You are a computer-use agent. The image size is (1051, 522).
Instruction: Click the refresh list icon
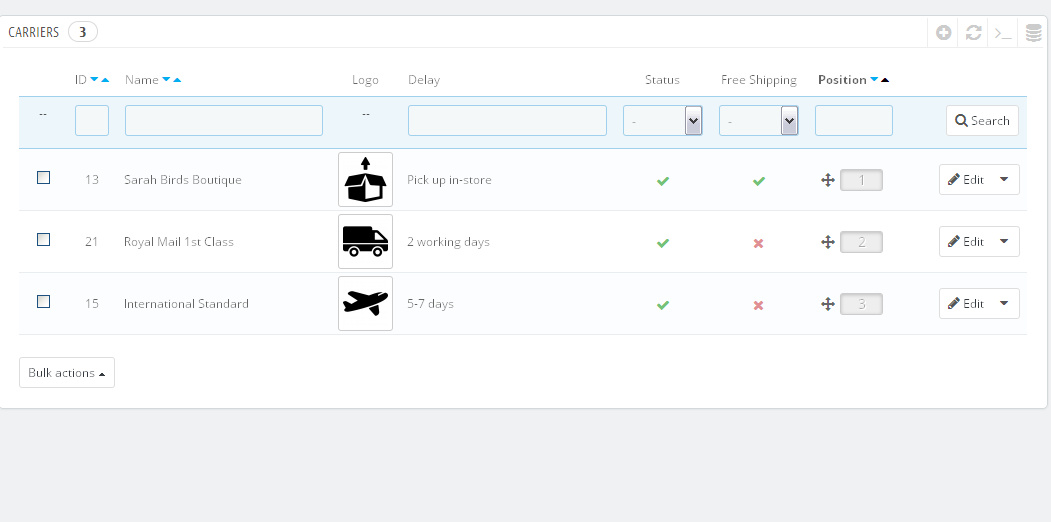(973, 33)
